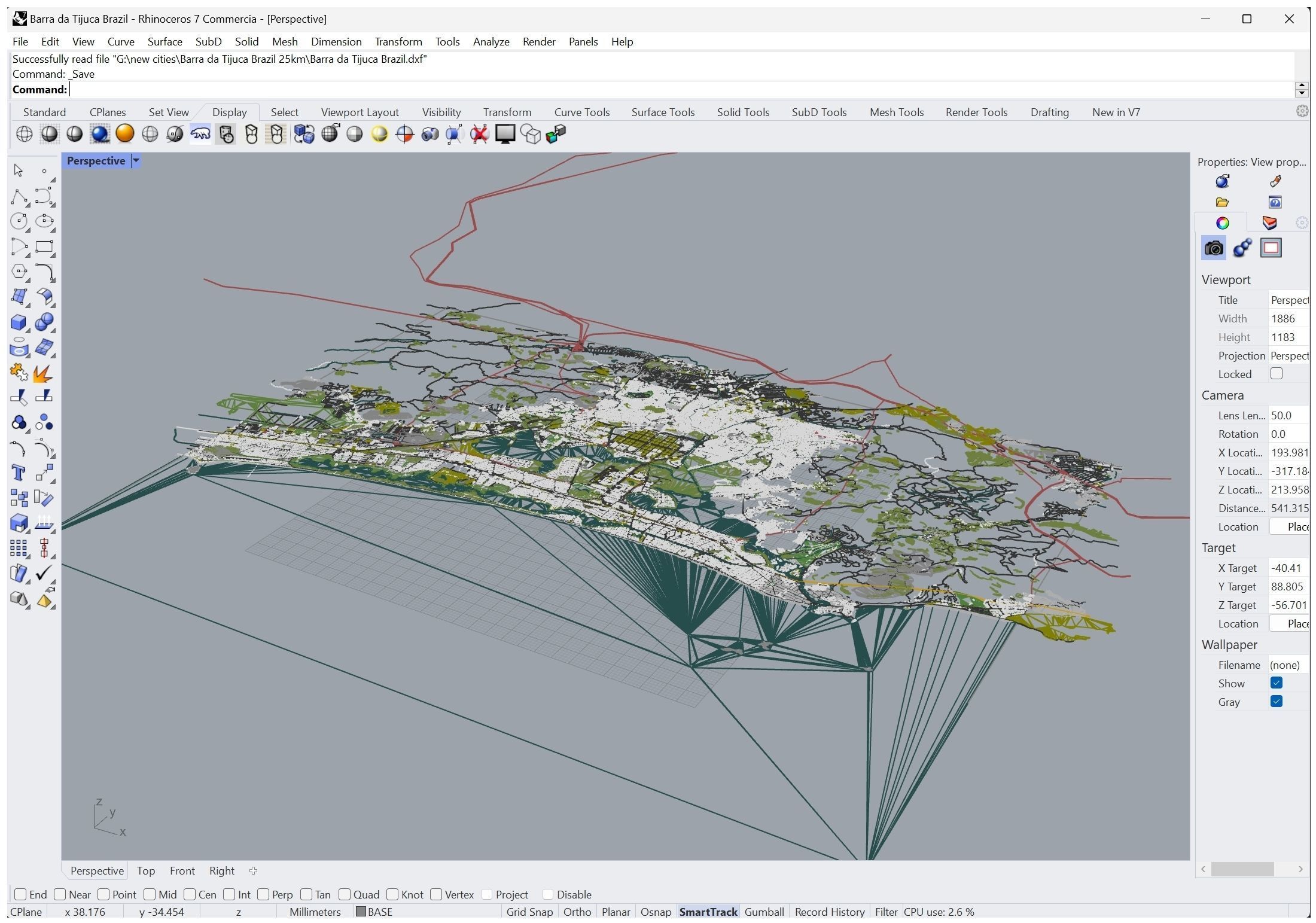Toggle Grid Snap in status bar
The image size is (1316, 923).
point(529,912)
